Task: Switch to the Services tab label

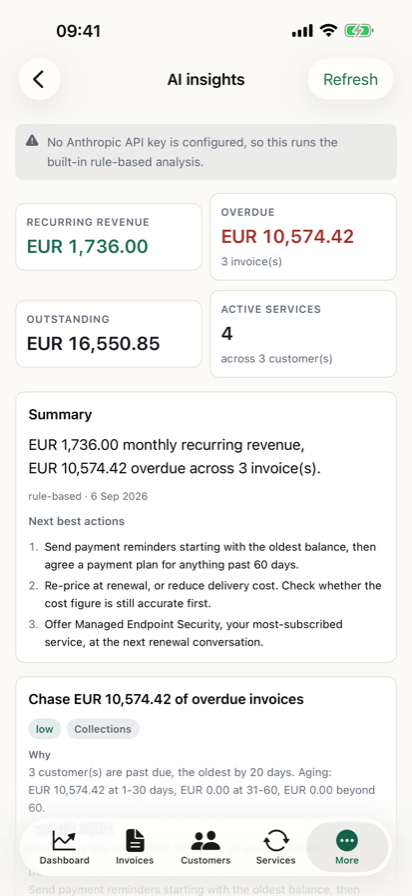Action: point(276,860)
